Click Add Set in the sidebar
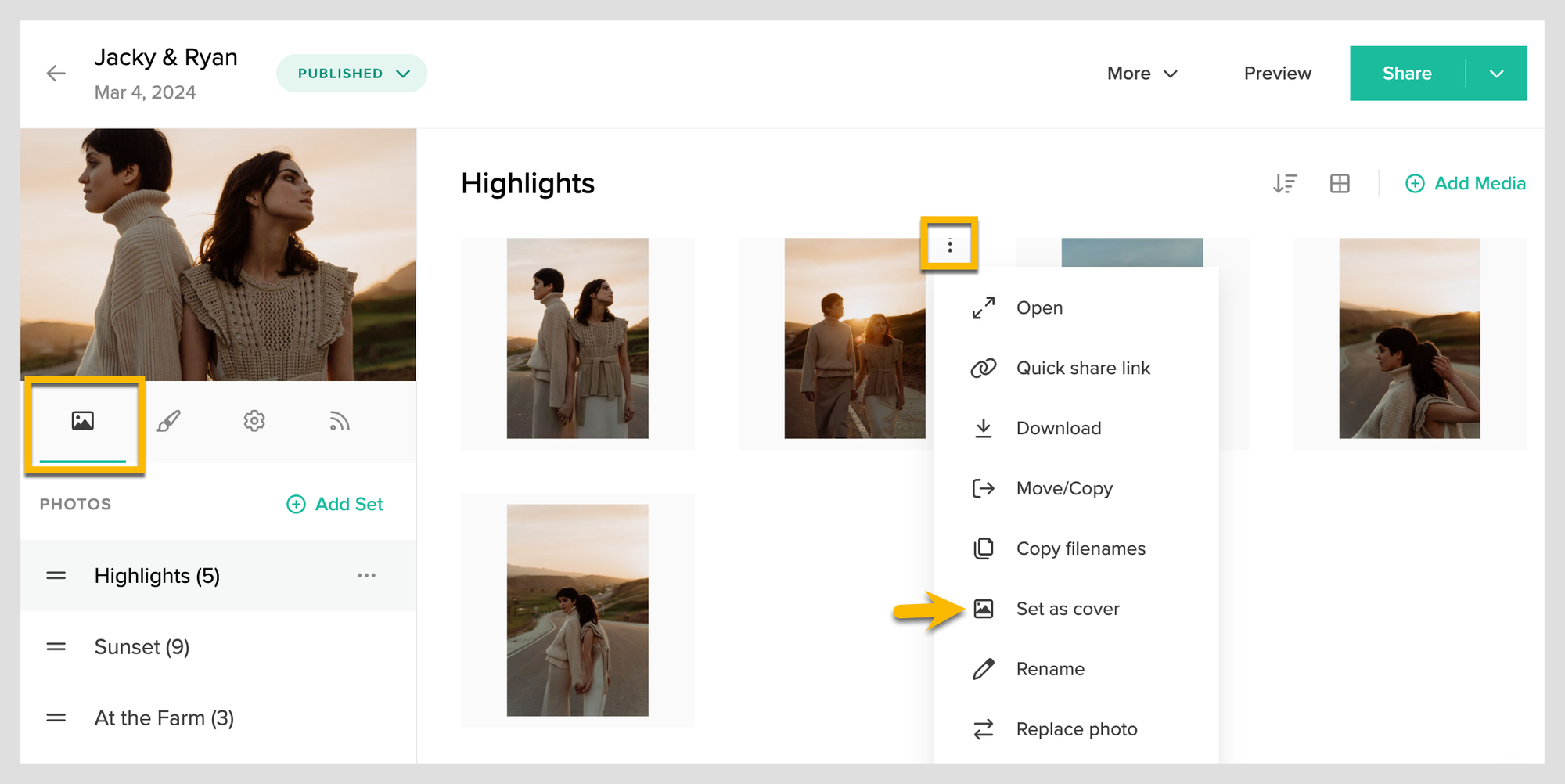The image size is (1565, 784). pos(335,504)
